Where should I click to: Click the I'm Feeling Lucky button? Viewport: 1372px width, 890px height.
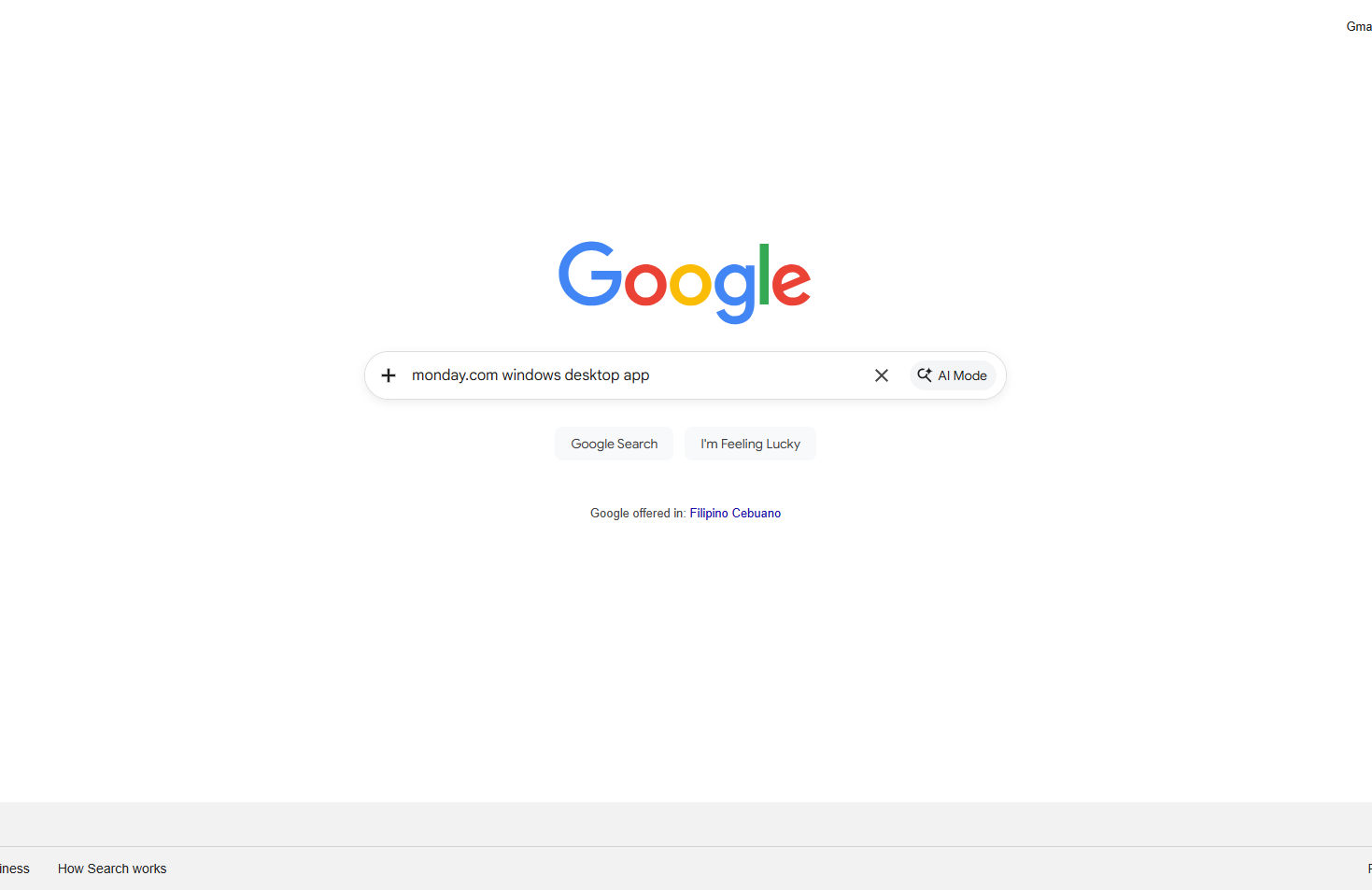click(x=750, y=444)
